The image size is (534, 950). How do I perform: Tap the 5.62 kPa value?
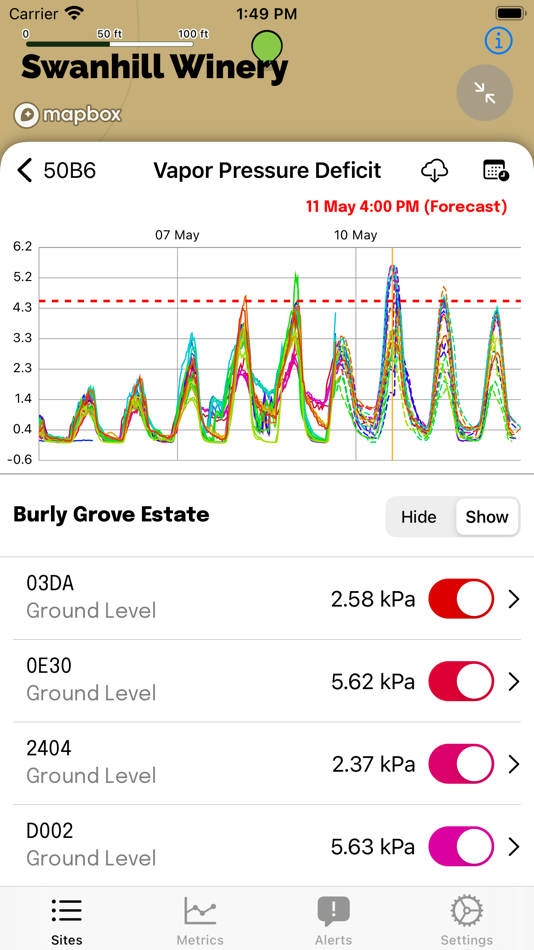[x=373, y=682]
